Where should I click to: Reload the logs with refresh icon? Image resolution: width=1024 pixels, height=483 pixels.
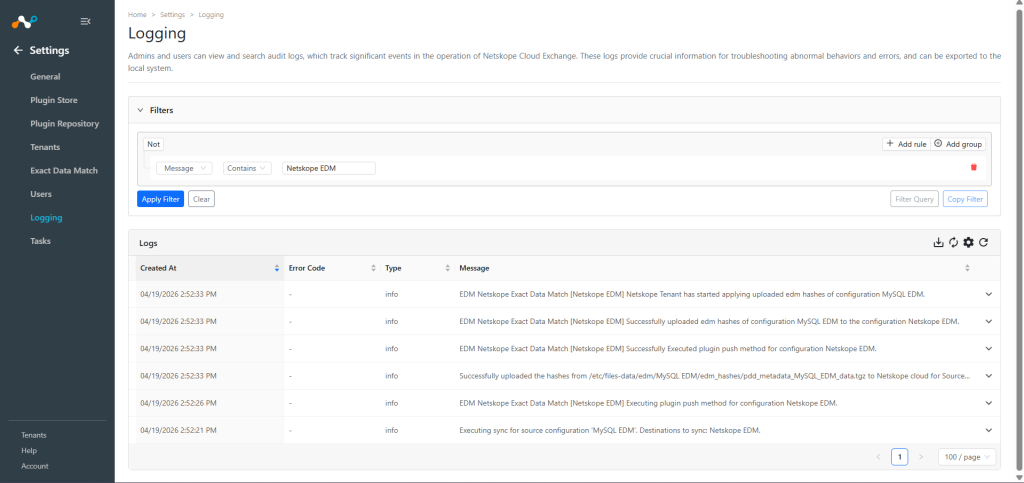click(x=984, y=243)
